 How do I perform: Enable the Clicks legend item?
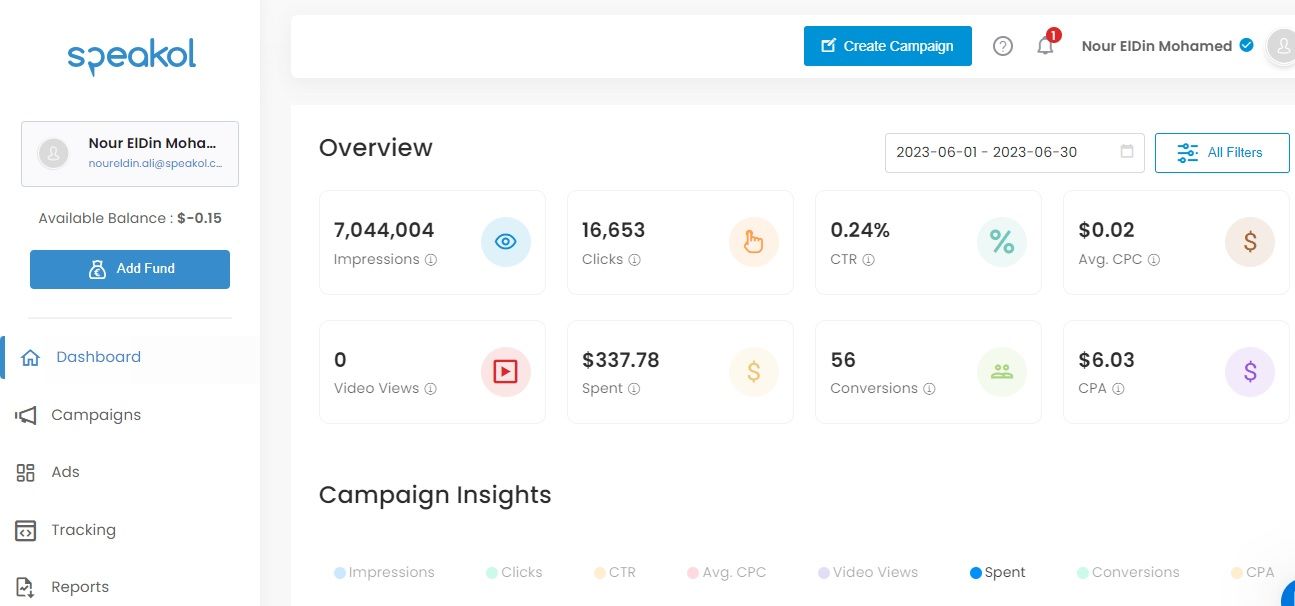click(514, 572)
